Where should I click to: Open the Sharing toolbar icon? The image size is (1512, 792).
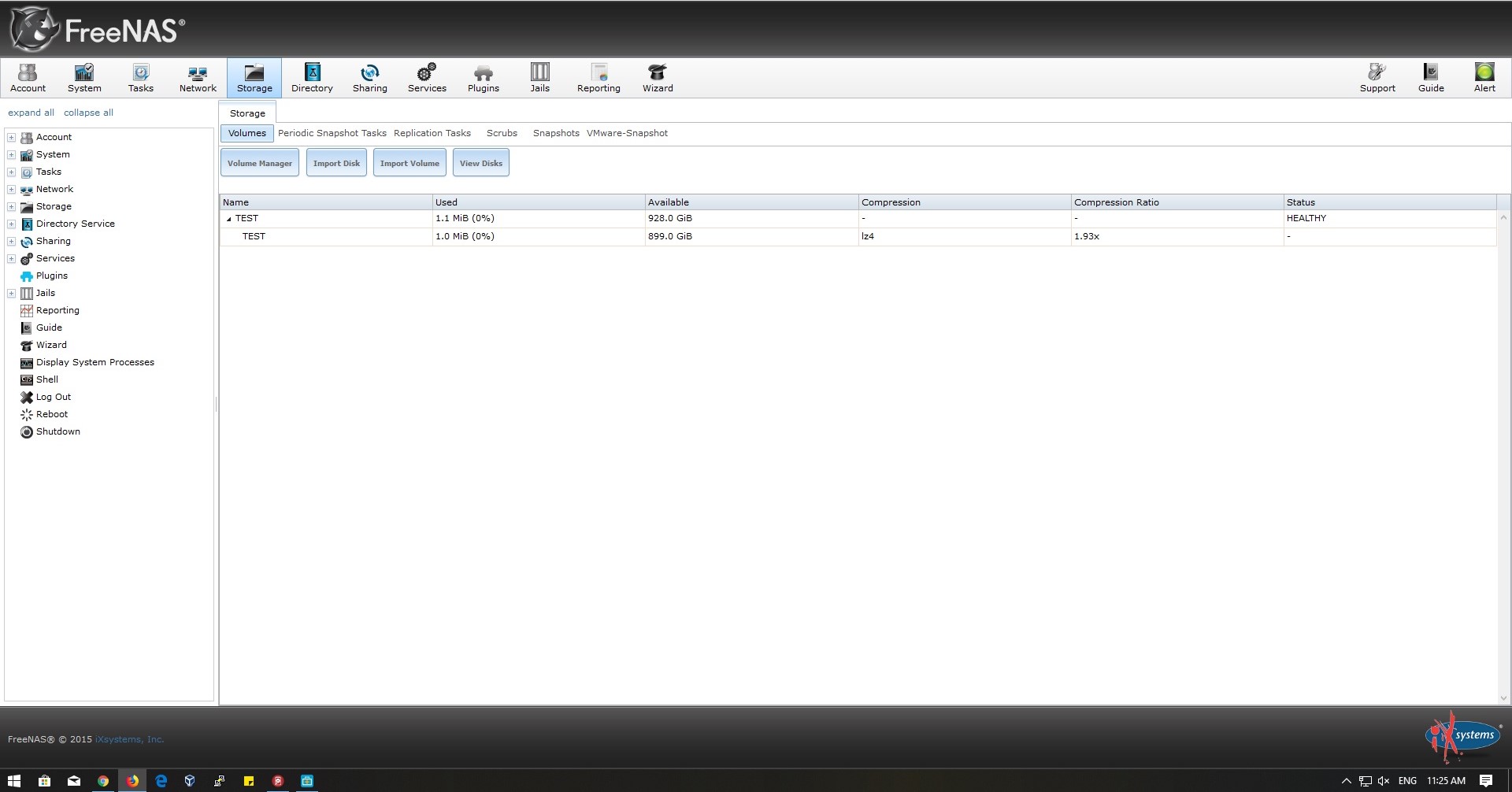click(x=369, y=78)
